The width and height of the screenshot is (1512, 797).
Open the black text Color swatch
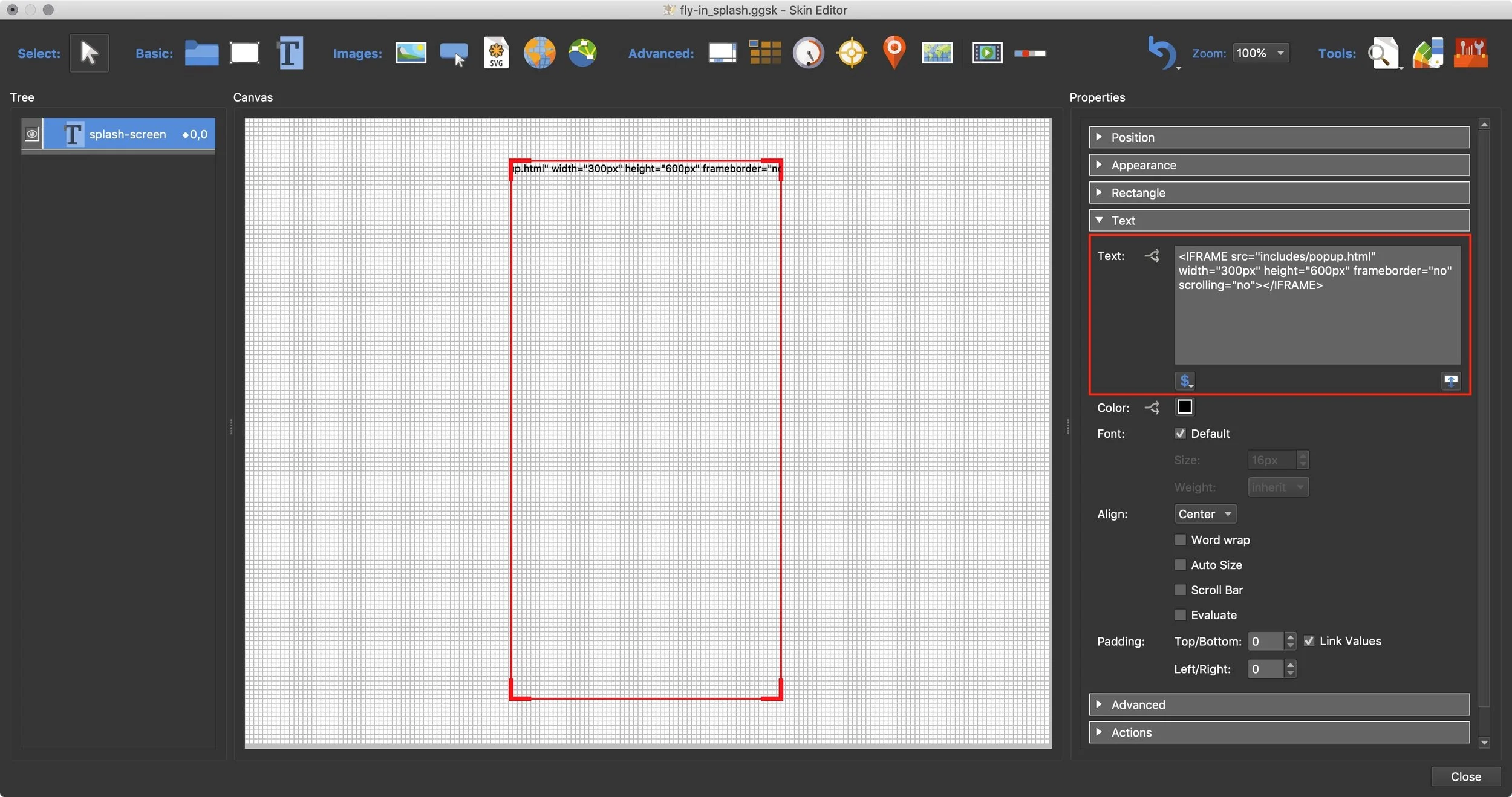[1184, 407]
